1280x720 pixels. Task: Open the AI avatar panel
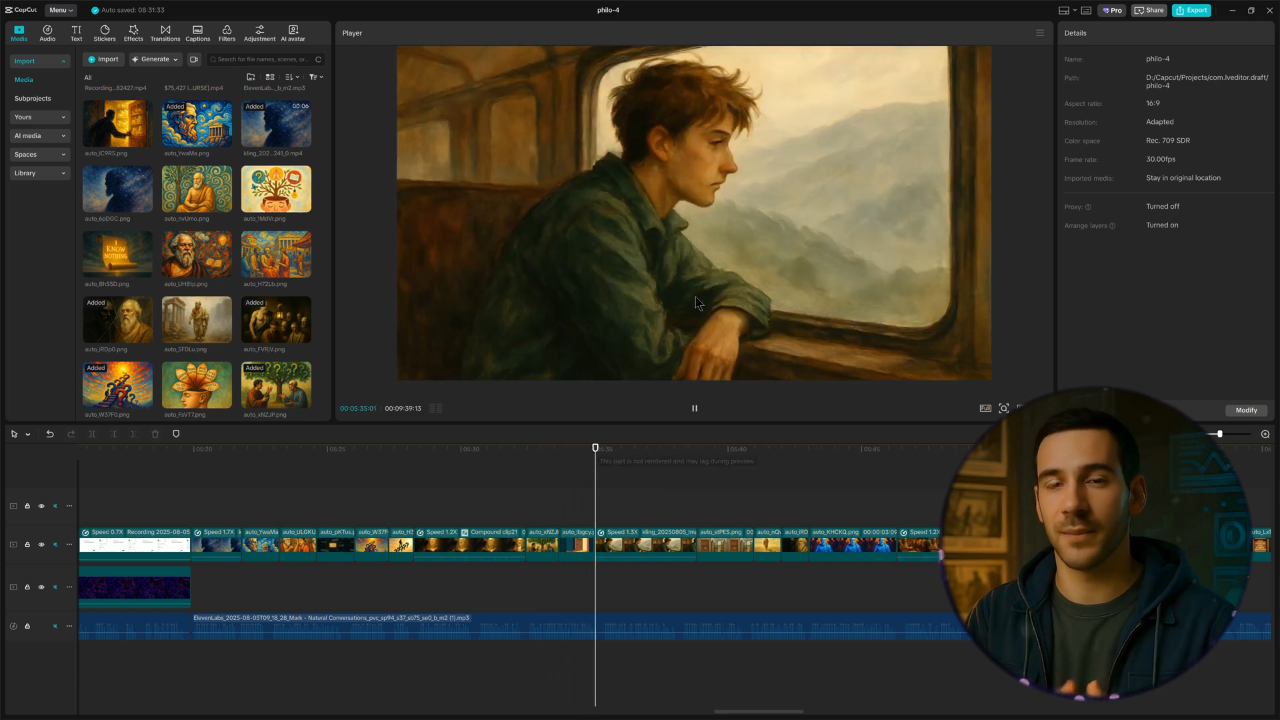click(293, 33)
